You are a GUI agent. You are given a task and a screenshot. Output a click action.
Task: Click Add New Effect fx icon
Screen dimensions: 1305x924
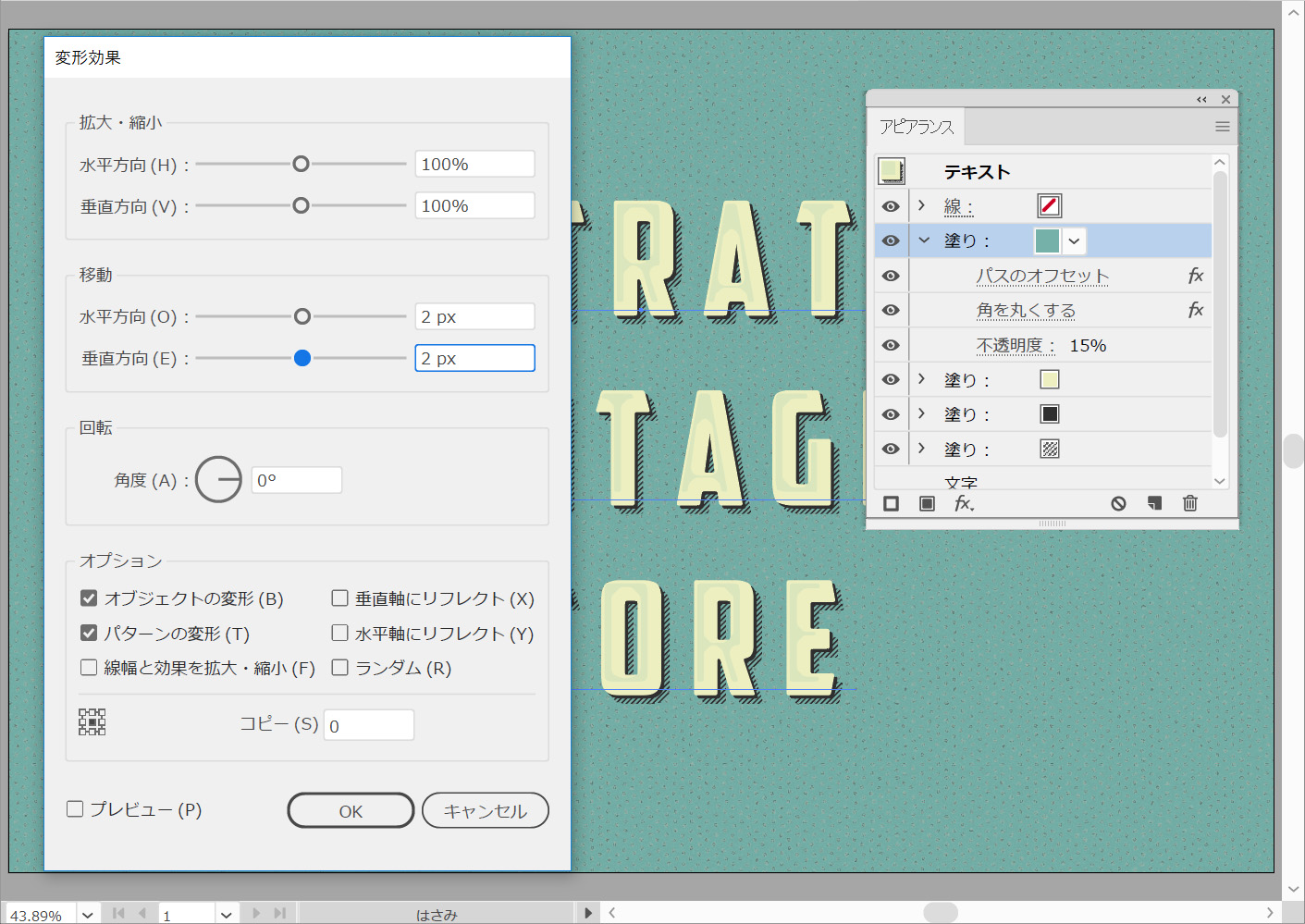point(964,503)
